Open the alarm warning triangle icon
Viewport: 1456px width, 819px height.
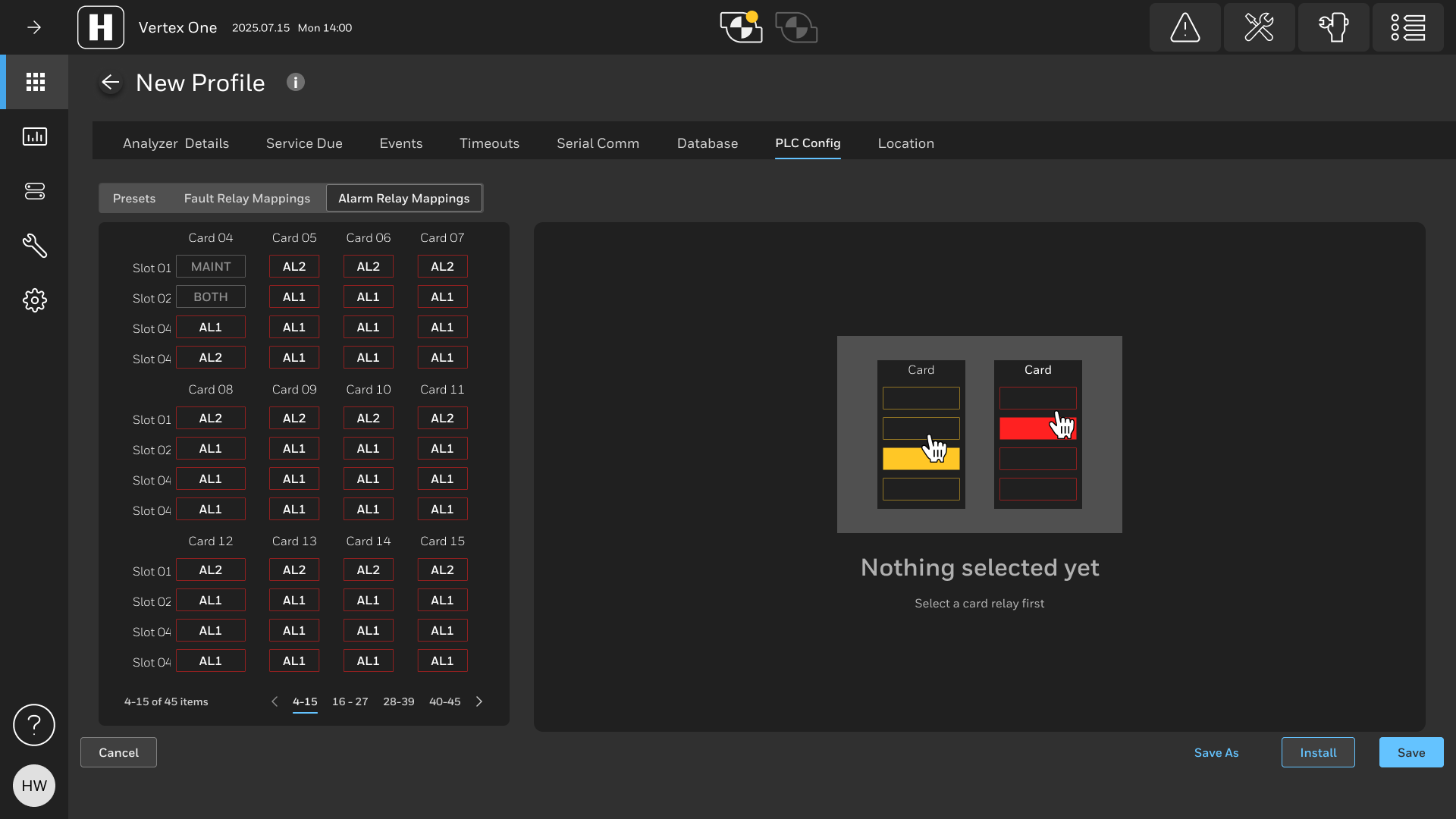(1185, 28)
